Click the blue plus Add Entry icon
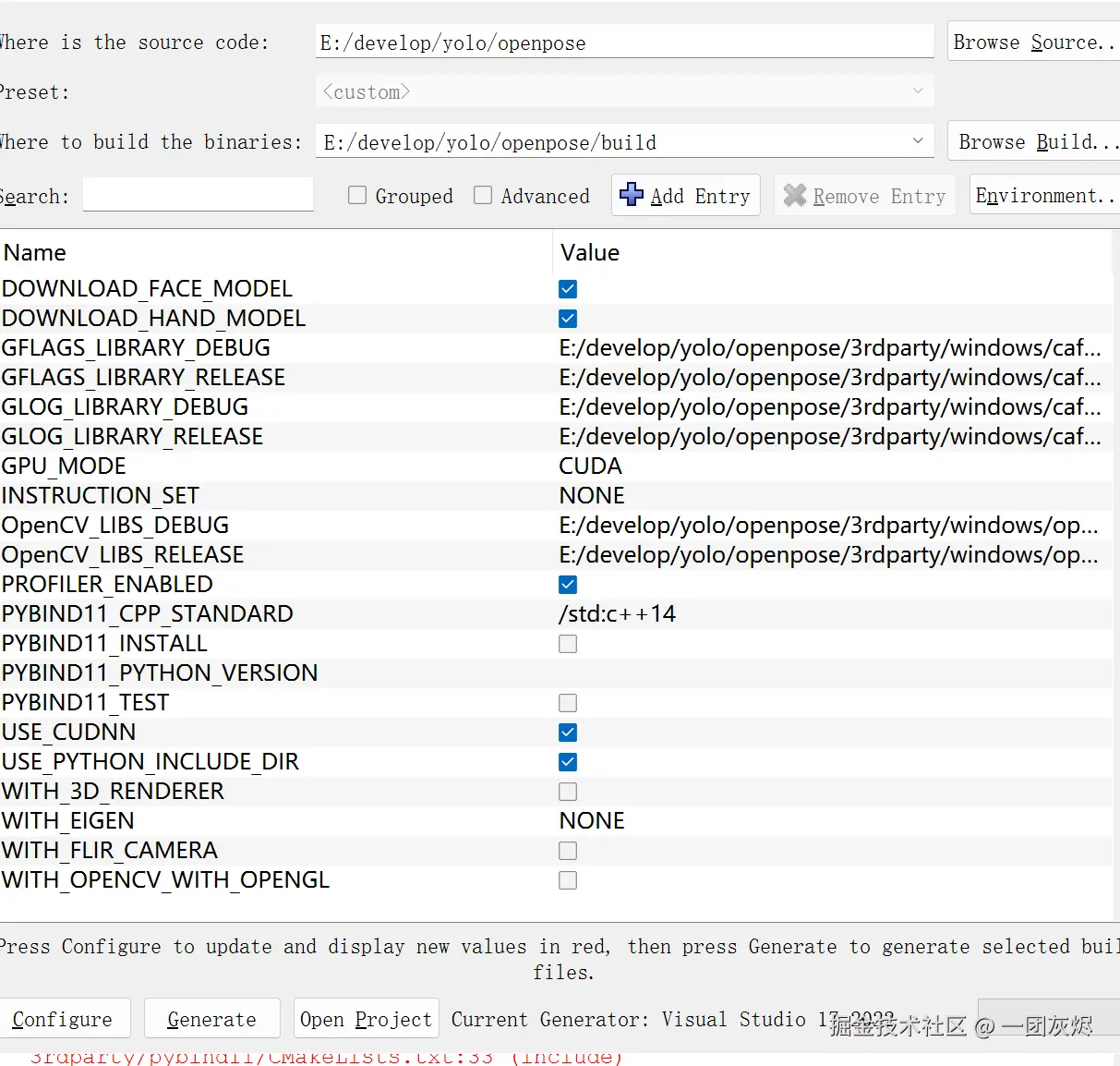Screen dimensions: 1120x1066 (632, 195)
